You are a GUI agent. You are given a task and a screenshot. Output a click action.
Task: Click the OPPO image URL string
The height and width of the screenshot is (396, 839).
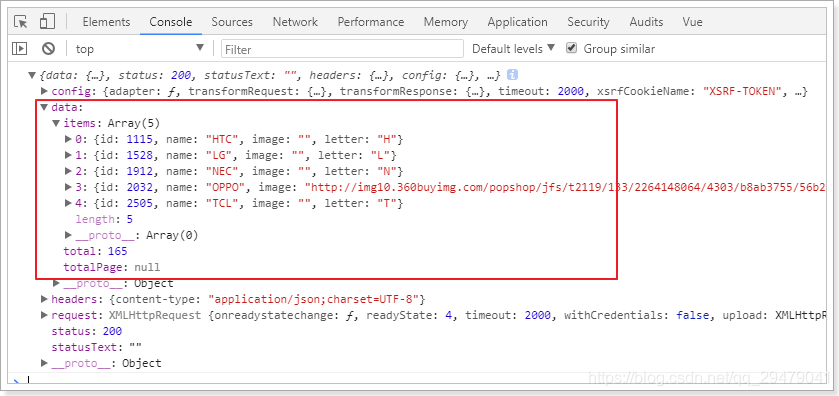pyautogui.click(x=566, y=187)
